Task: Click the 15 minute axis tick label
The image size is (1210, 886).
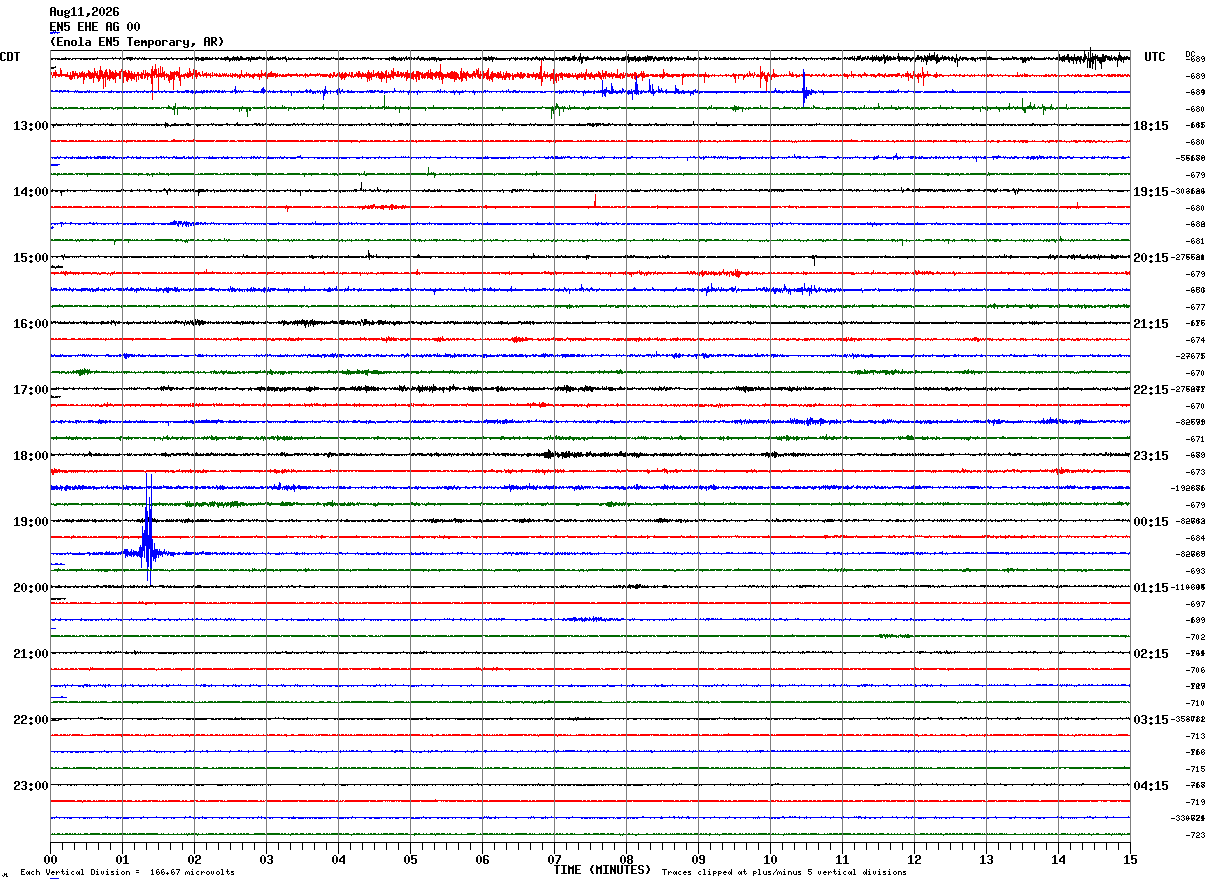Action: 1130,859
